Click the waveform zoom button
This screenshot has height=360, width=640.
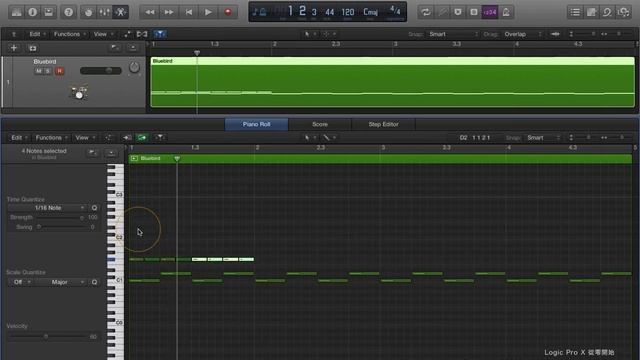(555, 34)
